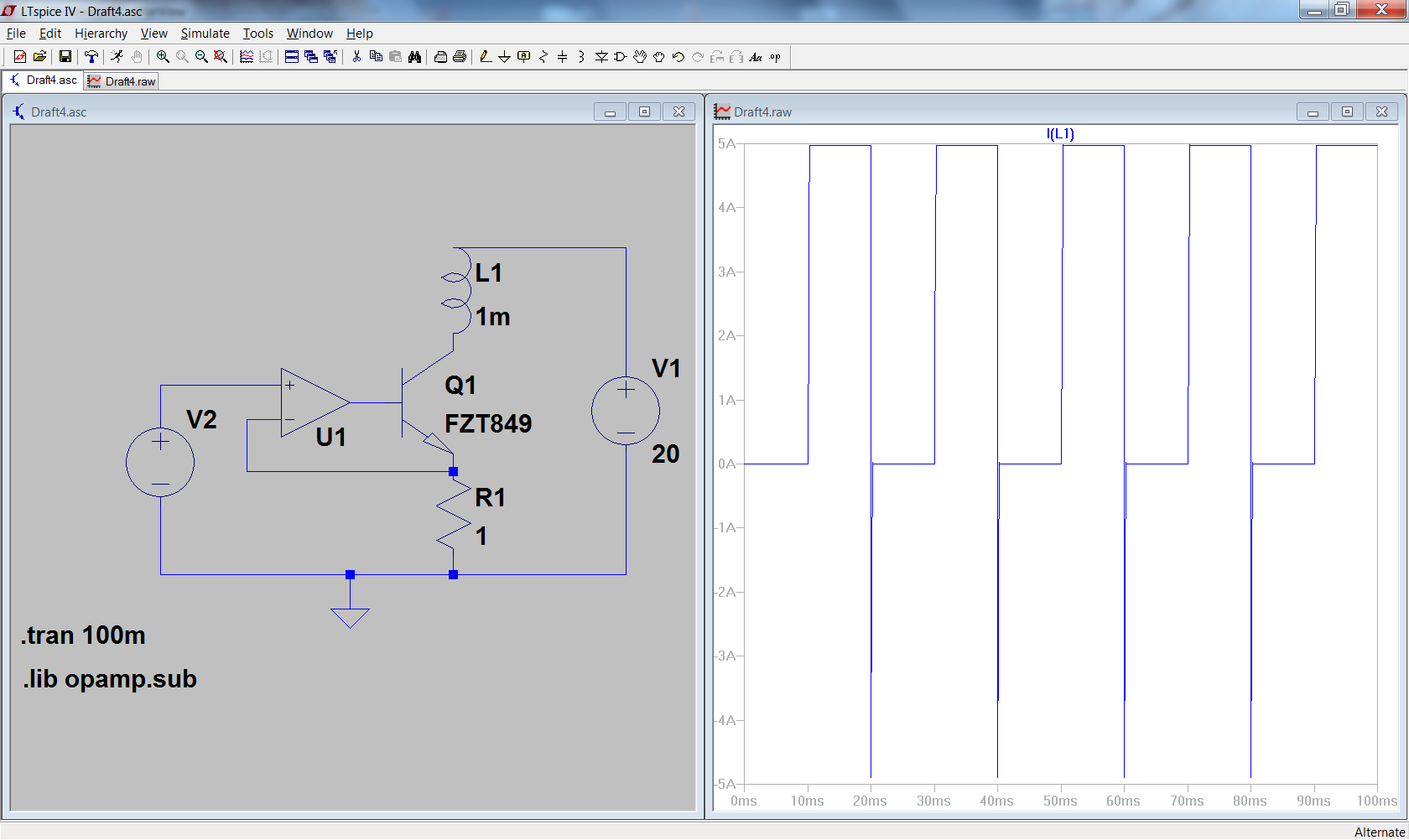The image size is (1409, 840).
Task: Tile windows horizontally
Action: point(292,57)
